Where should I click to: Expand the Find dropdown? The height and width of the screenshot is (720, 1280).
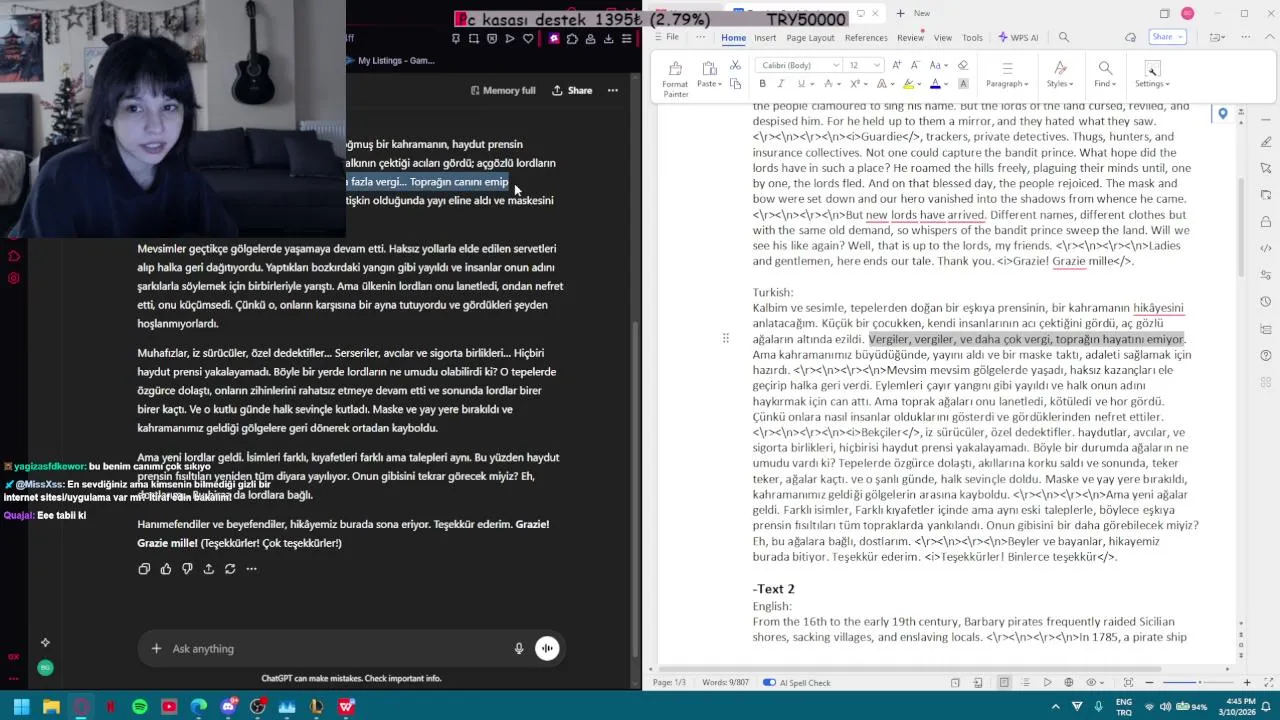(1105, 84)
